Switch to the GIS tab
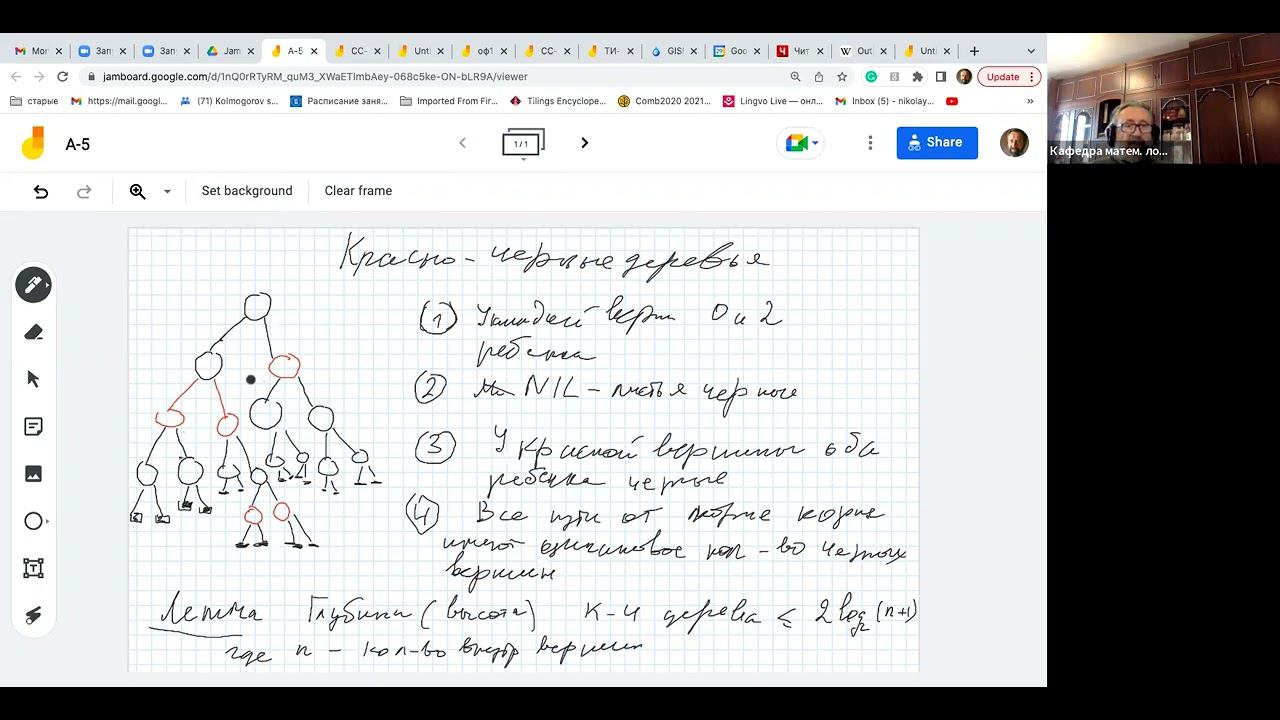The height and width of the screenshot is (720, 1280). pos(673,51)
